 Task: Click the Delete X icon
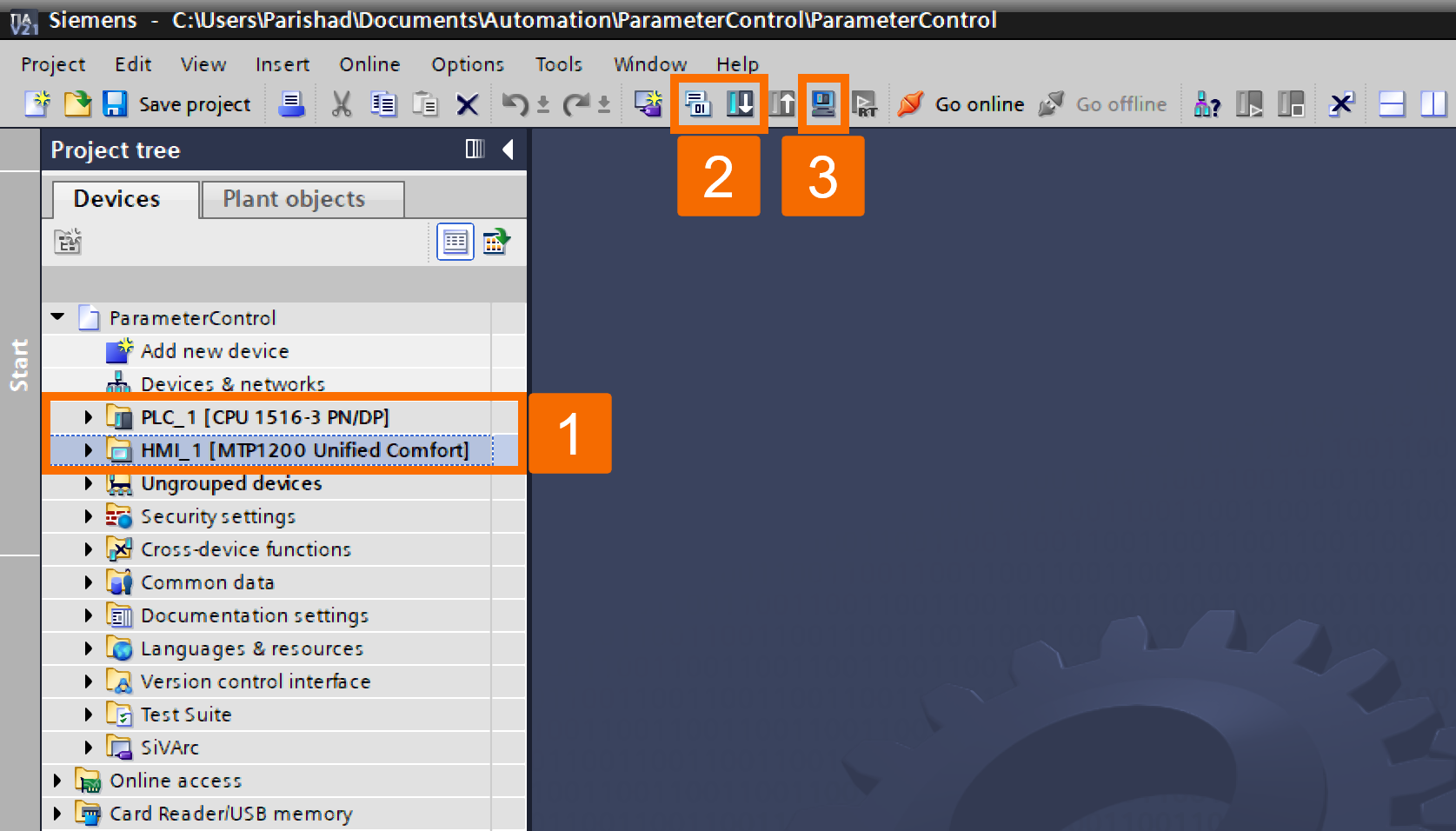click(x=468, y=105)
